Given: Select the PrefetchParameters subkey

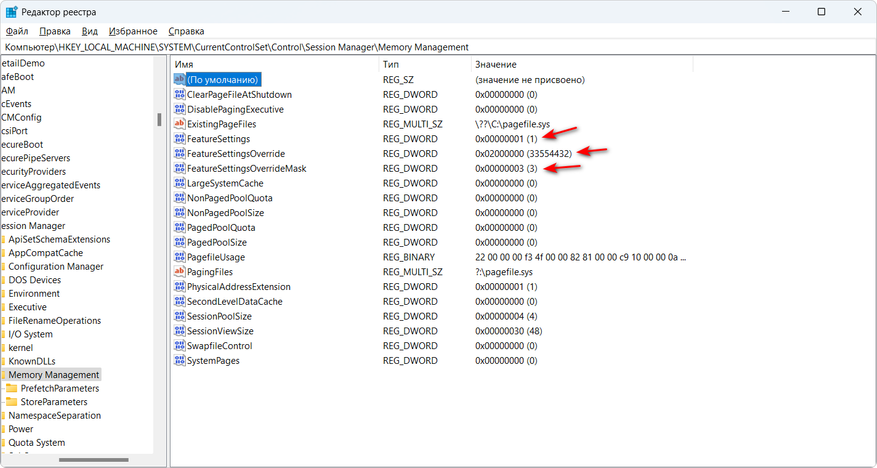Looking at the screenshot, I should pos(60,388).
